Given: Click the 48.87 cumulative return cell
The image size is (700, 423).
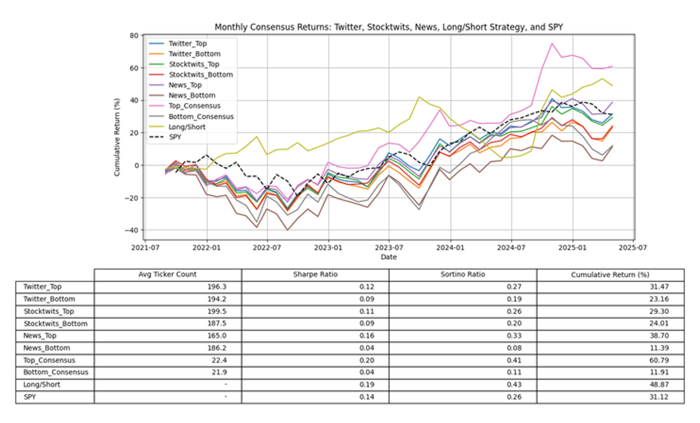Looking at the screenshot, I should 610,385.
